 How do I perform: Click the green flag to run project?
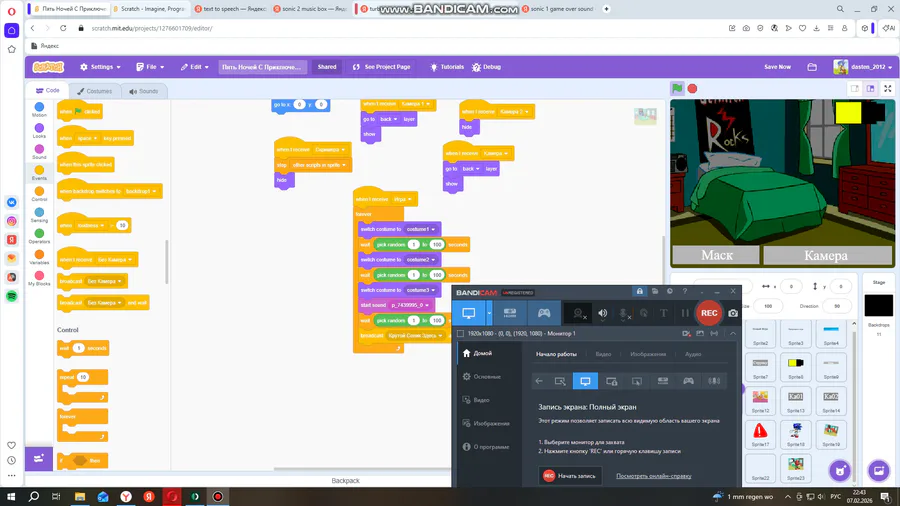coord(677,88)
